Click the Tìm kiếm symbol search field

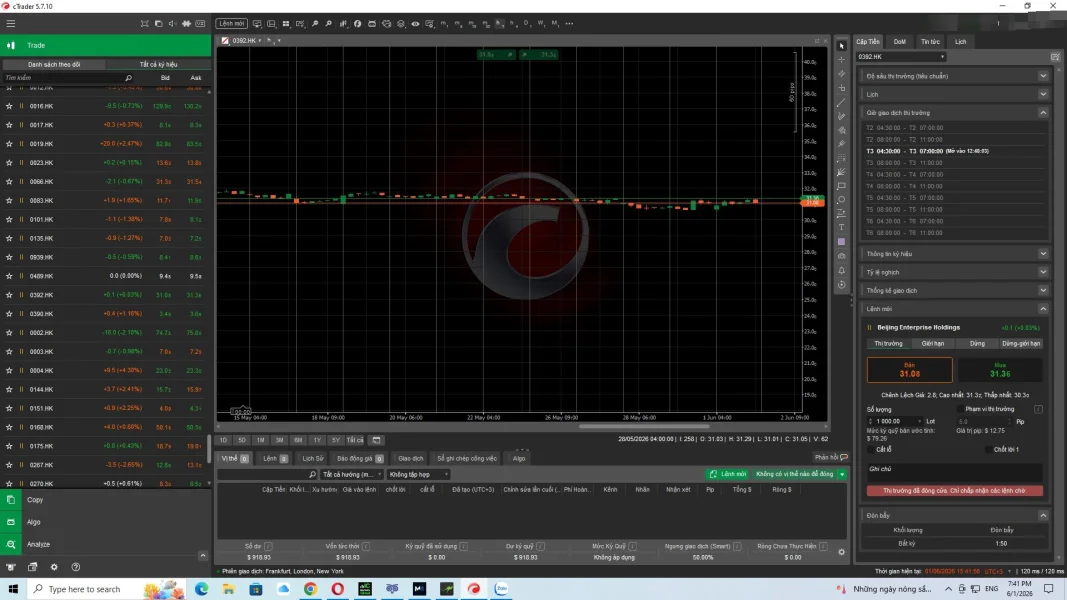(65, 78)
